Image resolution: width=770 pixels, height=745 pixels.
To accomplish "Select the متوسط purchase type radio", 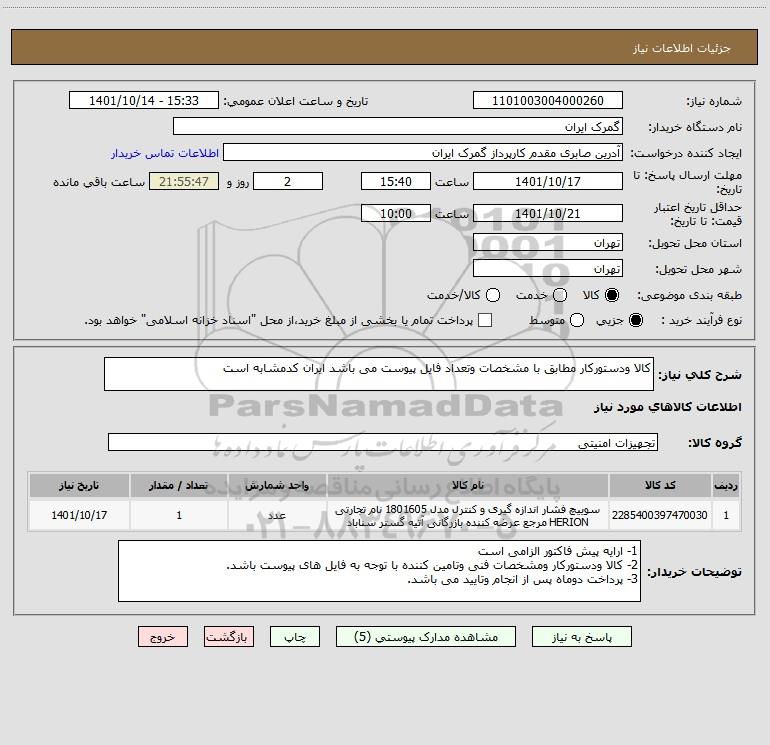I will click(577, 321).
